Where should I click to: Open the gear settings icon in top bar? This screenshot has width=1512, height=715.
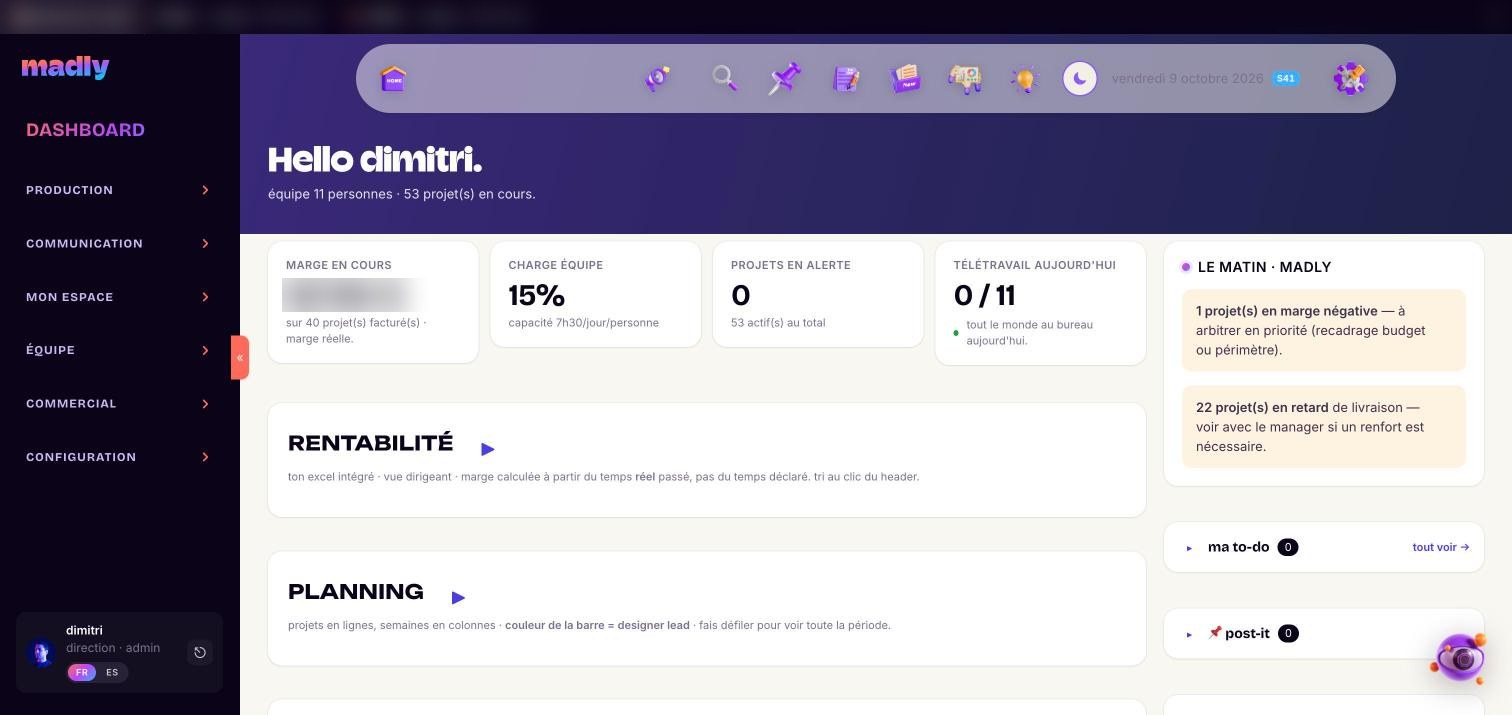tap(1350, 78)
